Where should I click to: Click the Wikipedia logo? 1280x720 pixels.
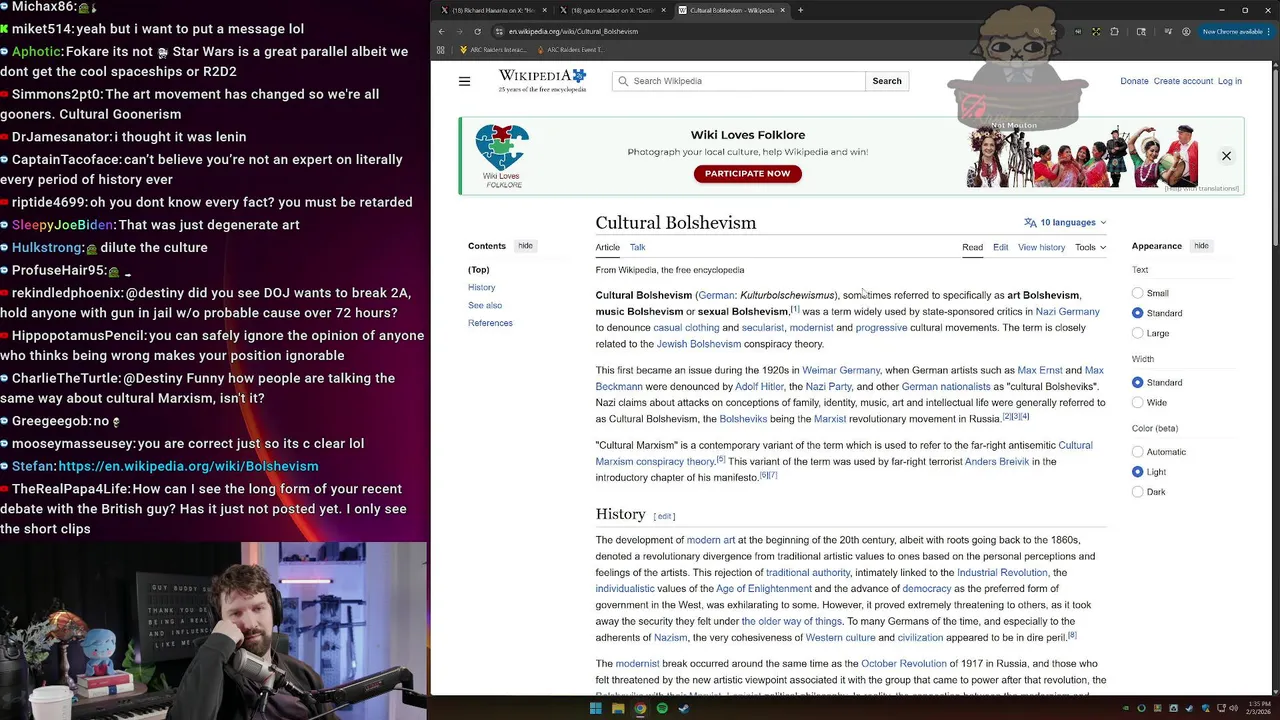pos(542,80)
